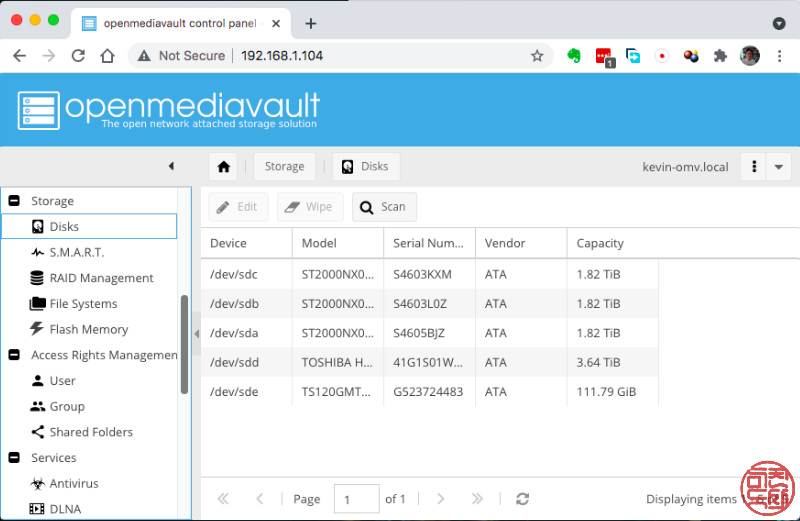This screenshot has width=800, height=521.
Task: Go to first page in paging toolbar
Action: click(223, 499)
